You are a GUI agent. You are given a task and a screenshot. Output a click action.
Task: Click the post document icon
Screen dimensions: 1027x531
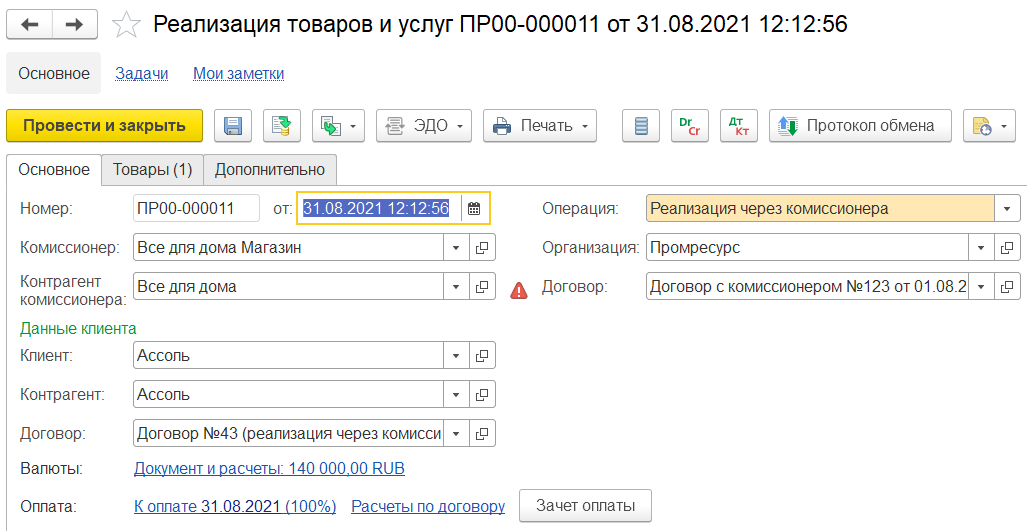[282, 126]
